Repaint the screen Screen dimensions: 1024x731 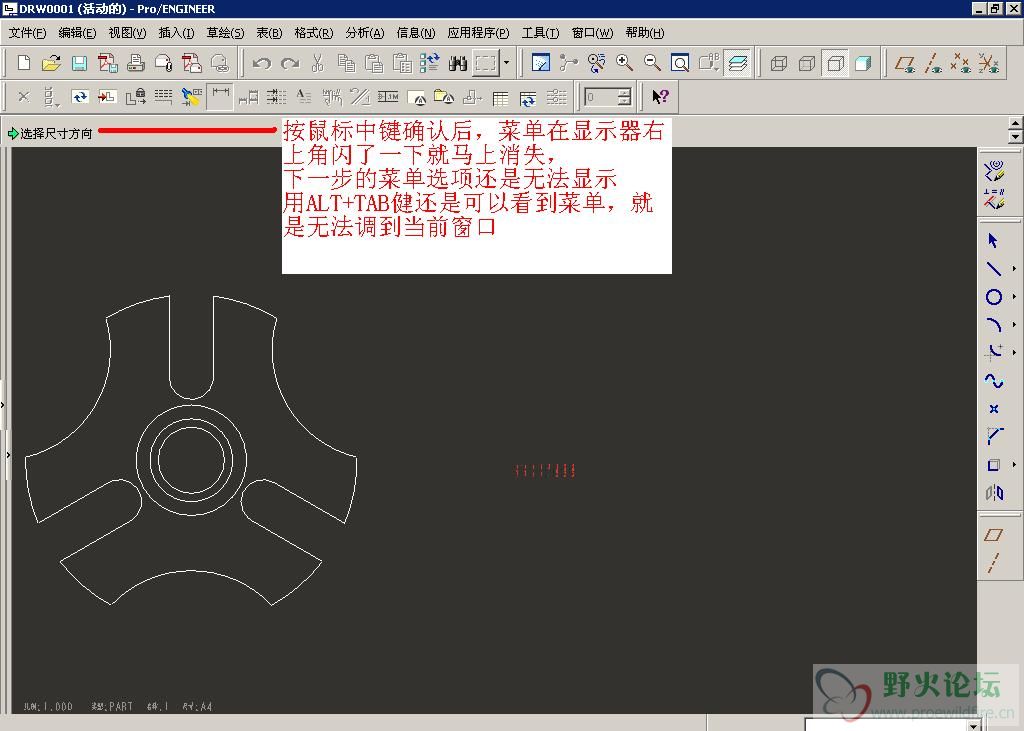tap(541, 63)
